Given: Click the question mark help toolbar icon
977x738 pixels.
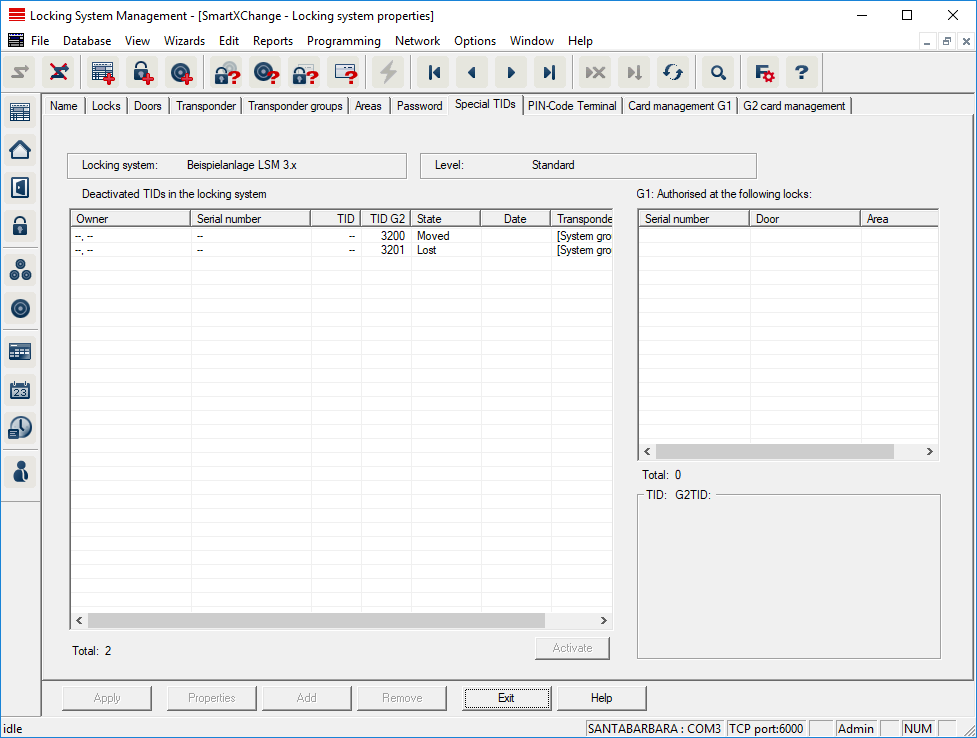Looking at the screenshot, I should (x=801, y=72).
